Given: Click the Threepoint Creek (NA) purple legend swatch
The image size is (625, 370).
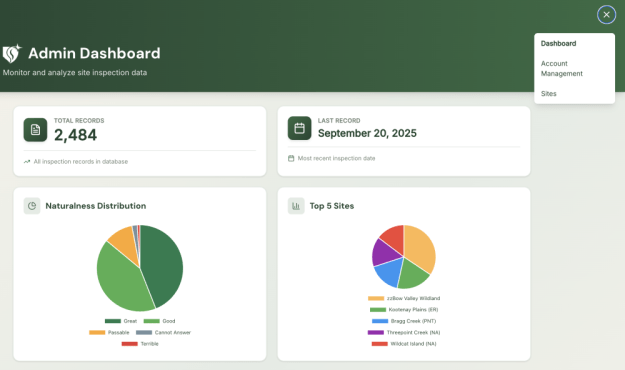Looking at the screenshot, I should tap(376, 333).
